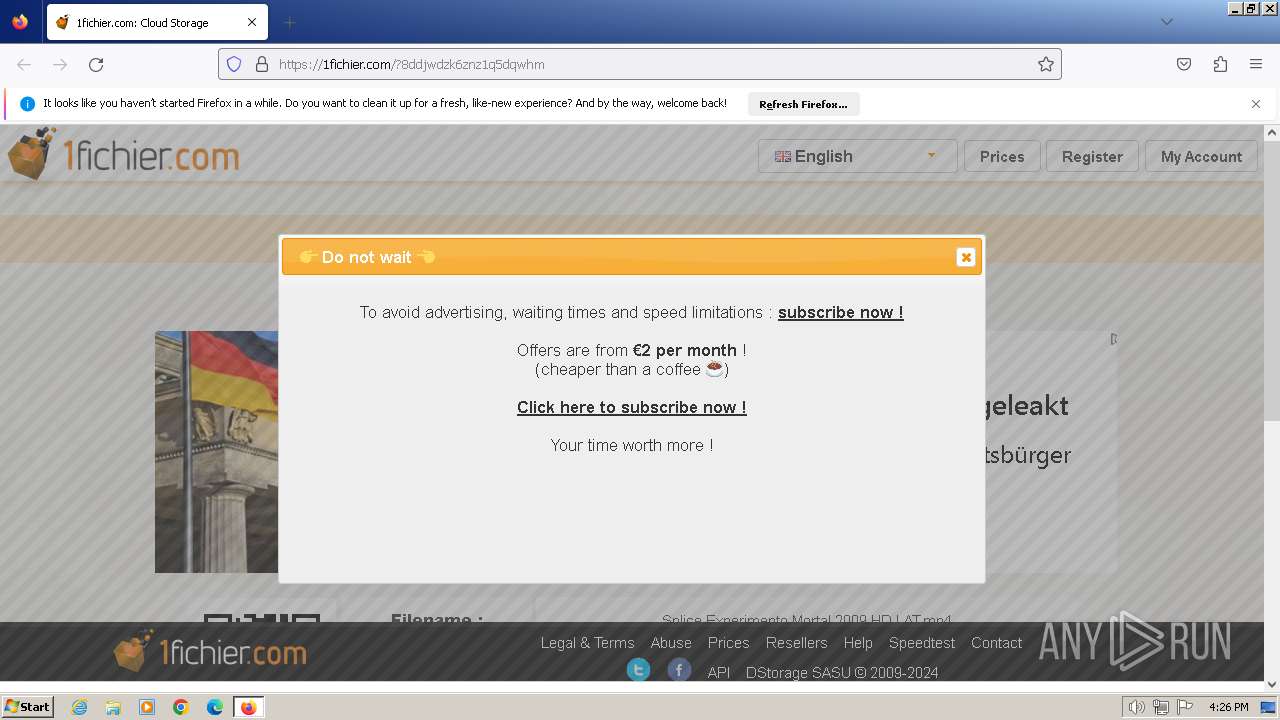Click Show desktop button at taskbar end
This screenshot has width=1280, height=720.
[1268, 707]
